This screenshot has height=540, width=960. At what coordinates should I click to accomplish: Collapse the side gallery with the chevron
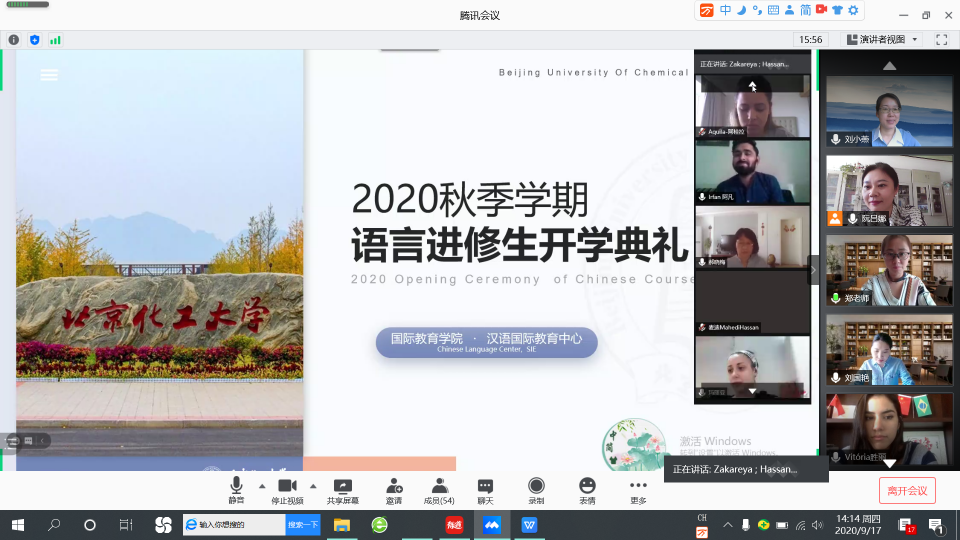pyautogui.click(x=813, y=270)
